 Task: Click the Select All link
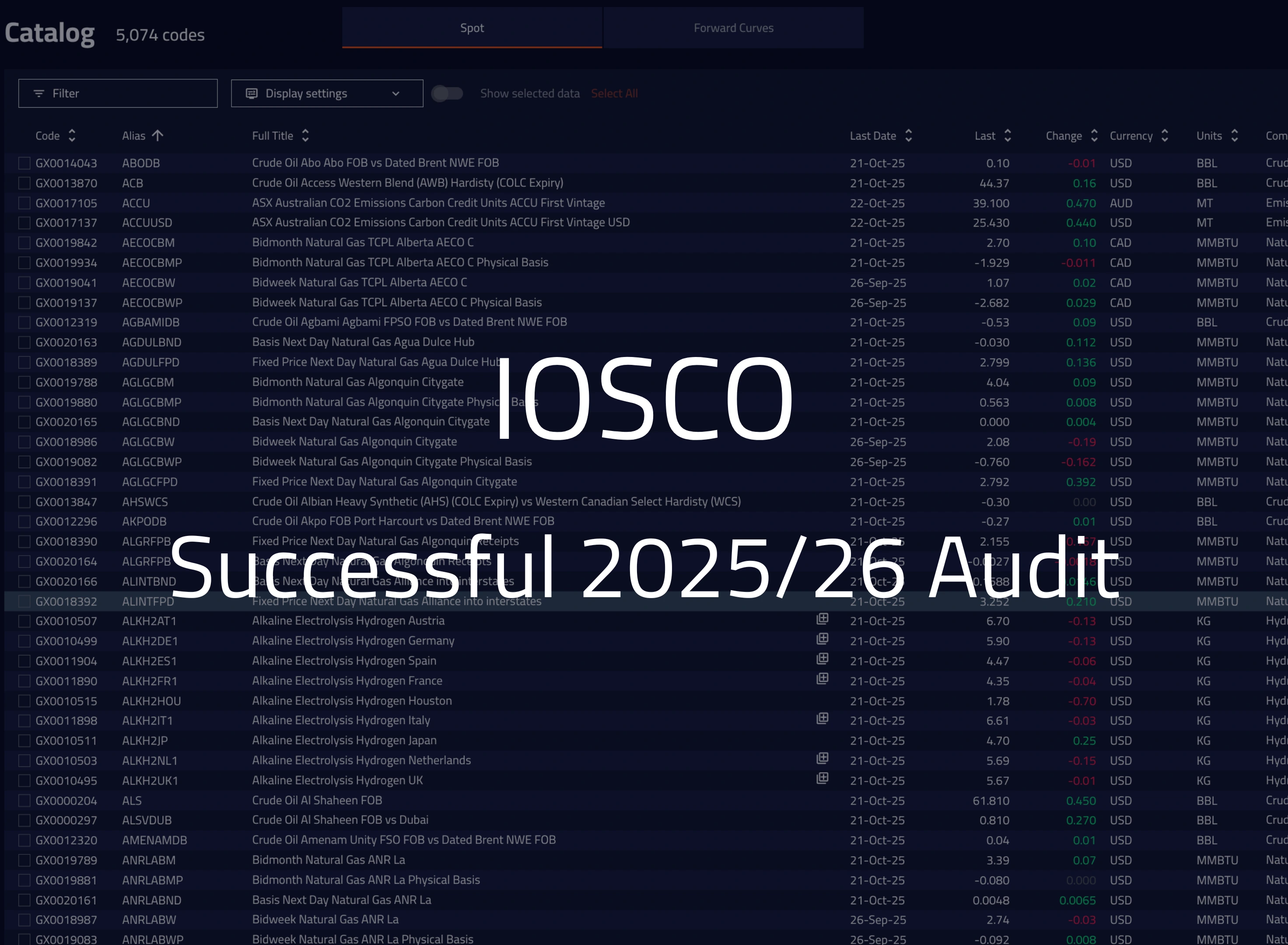point(614,93)
